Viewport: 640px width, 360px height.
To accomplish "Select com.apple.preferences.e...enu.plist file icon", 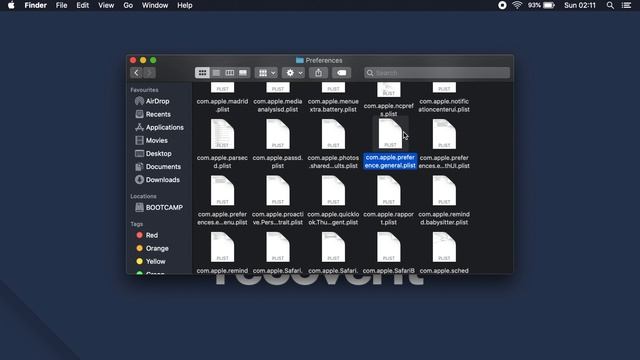I will click(222, 191).
